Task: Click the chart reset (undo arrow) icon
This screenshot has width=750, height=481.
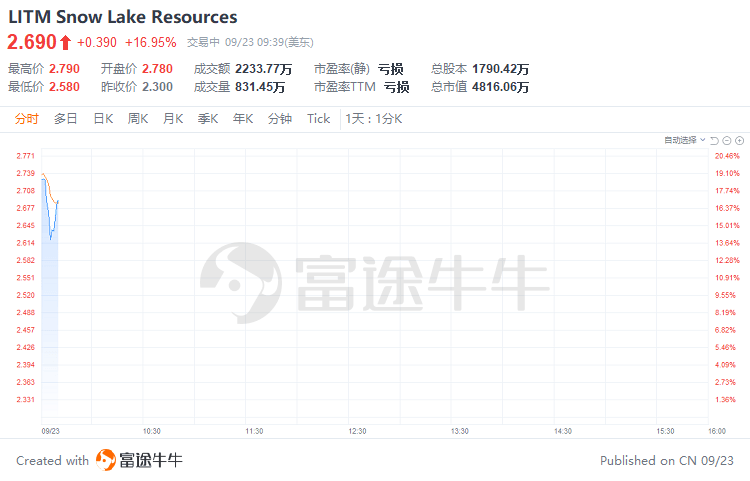Action: tap(715, 141)
